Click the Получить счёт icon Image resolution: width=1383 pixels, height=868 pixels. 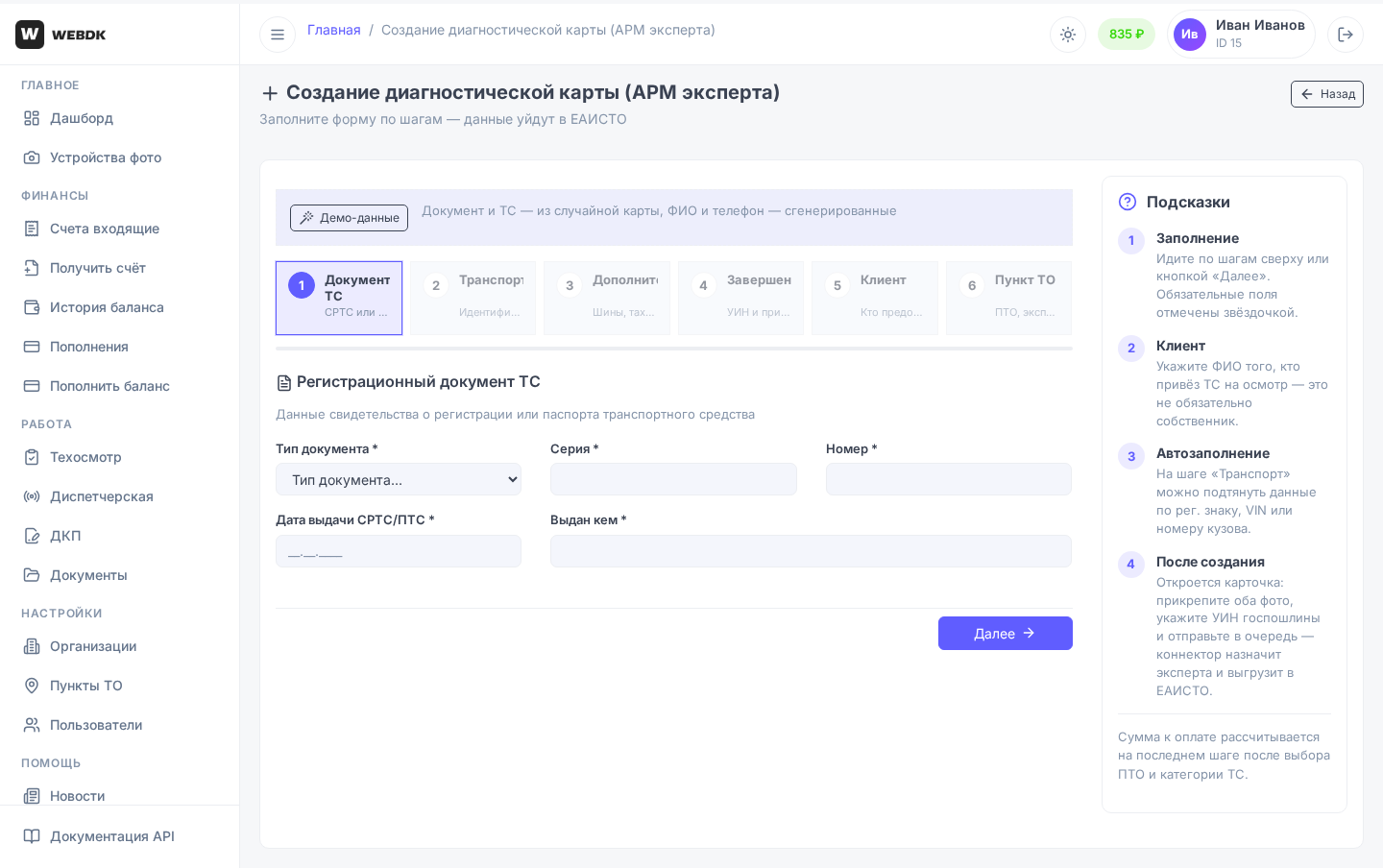point(32,268)
